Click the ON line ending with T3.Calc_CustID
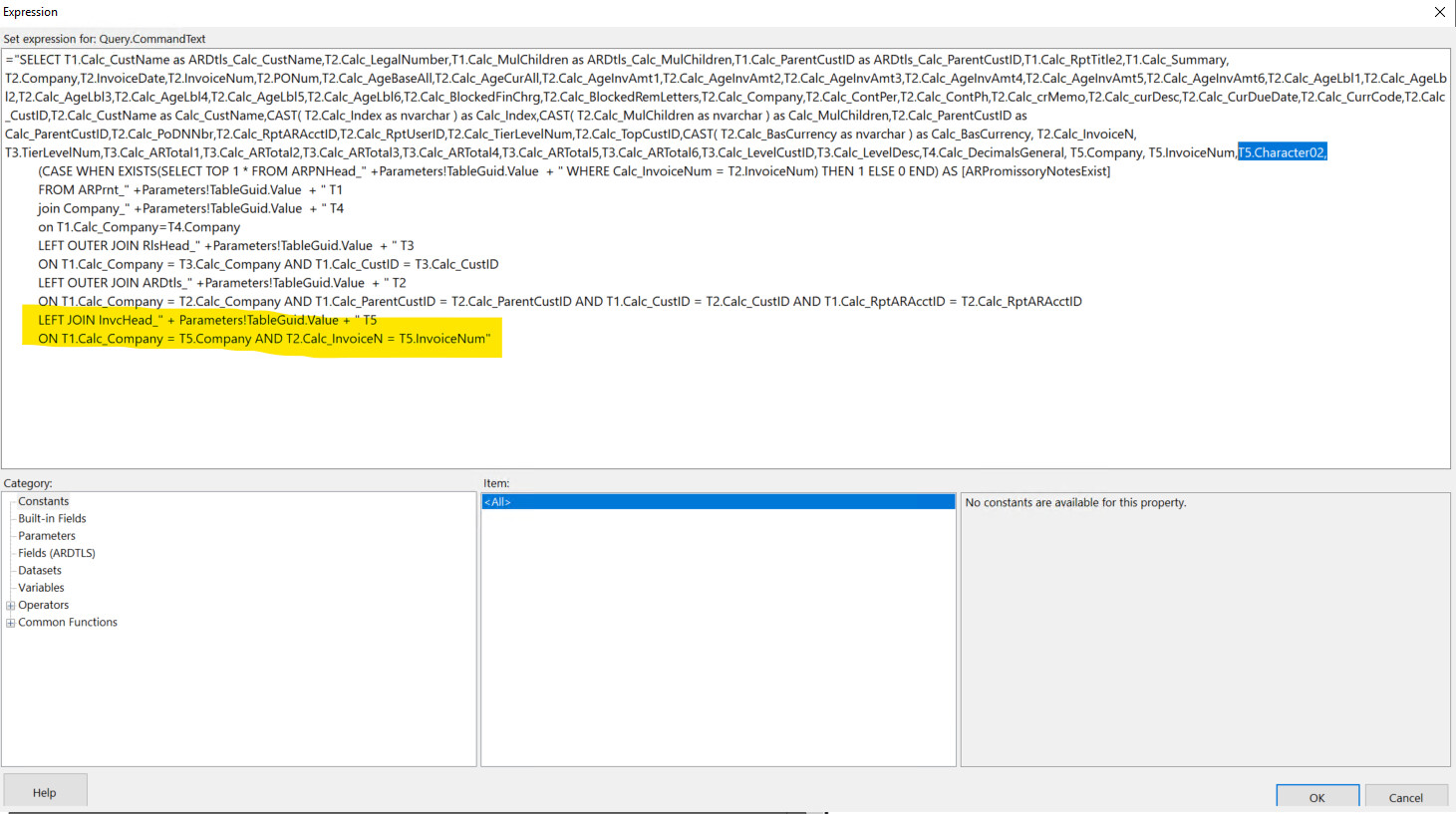This screenshot has width=1456, height=814. tap(268, 264)
